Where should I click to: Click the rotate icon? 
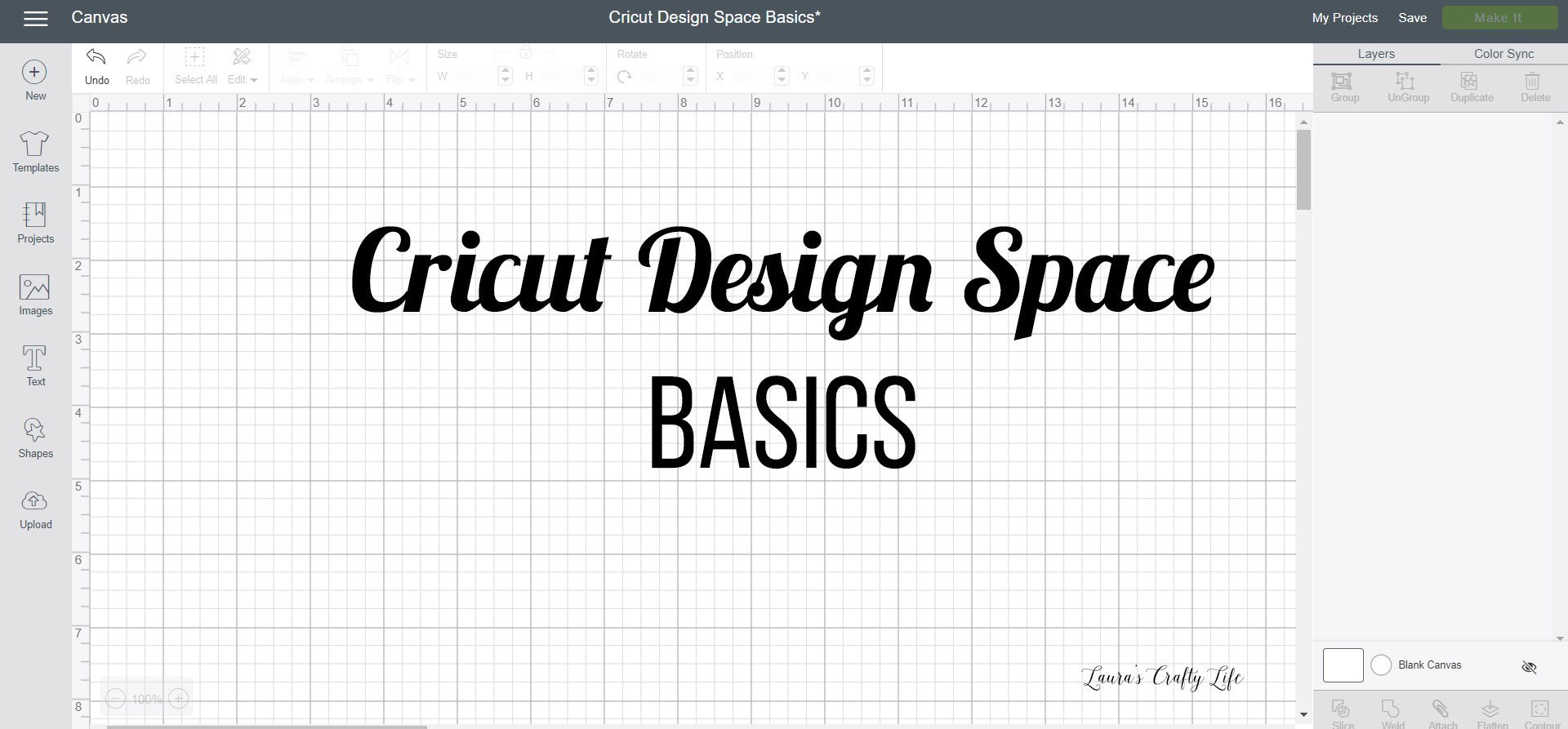pyautogui.click(x=625, y=77)
